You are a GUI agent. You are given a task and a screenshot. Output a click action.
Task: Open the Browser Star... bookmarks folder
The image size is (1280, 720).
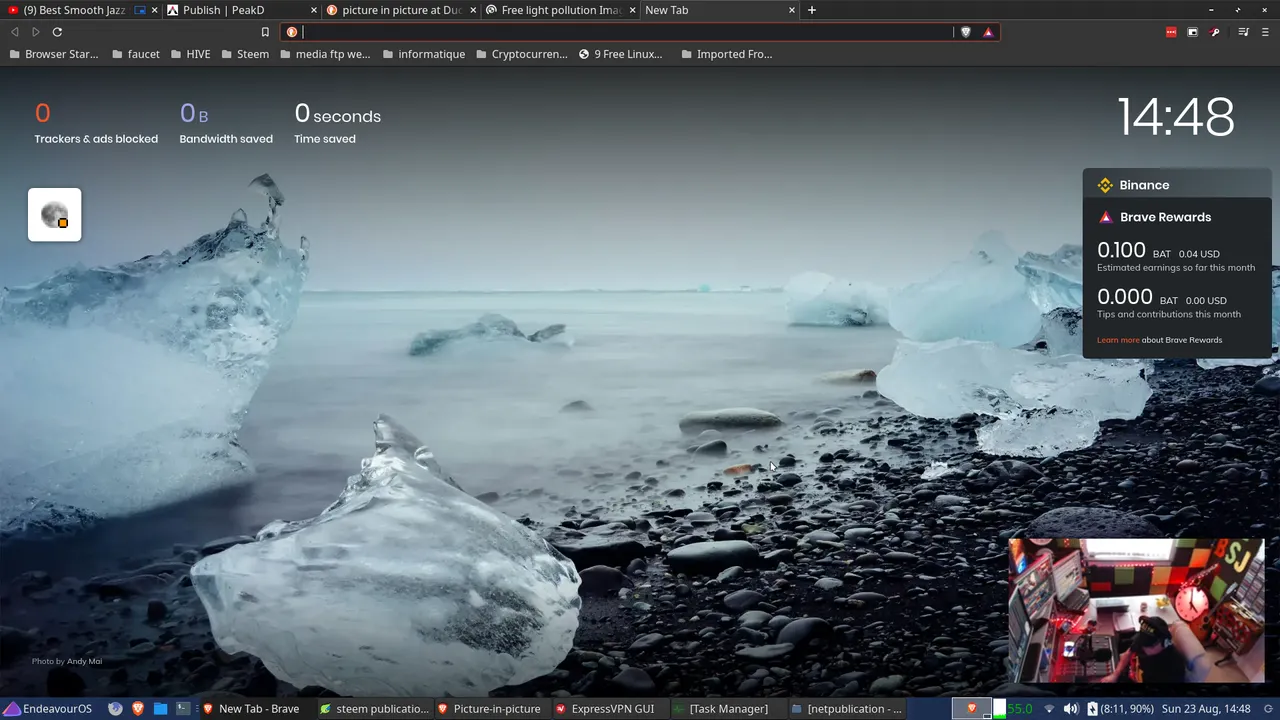click(x=53, y=54)
